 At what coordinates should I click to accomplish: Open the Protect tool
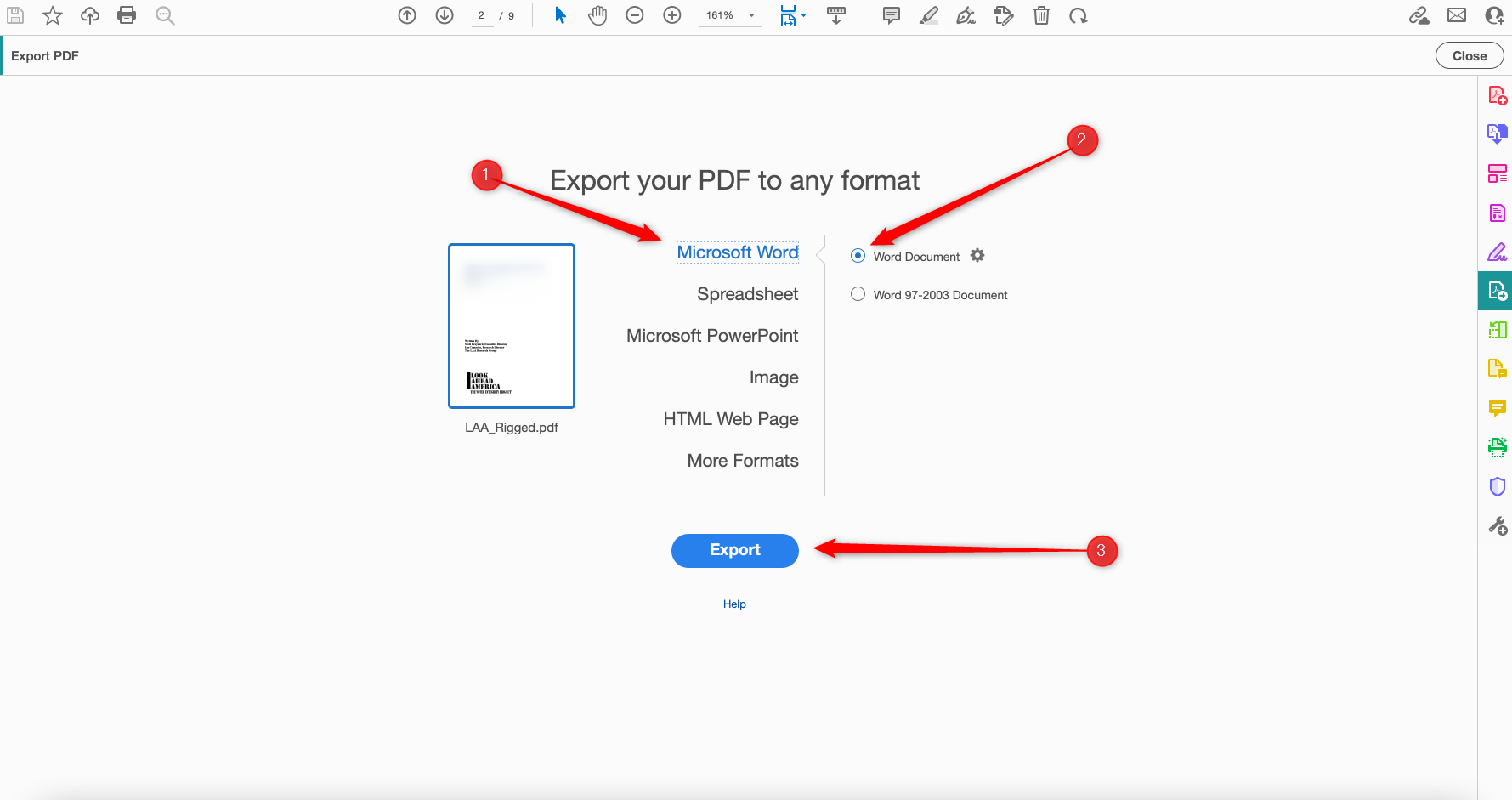pyautogui.click(x=1498, y=486)
